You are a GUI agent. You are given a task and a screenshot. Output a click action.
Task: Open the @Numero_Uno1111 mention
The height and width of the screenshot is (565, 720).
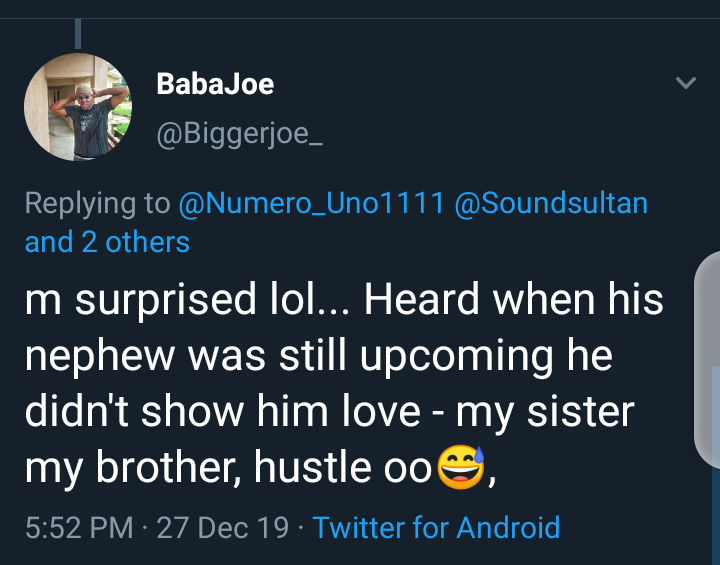[311, 203]
